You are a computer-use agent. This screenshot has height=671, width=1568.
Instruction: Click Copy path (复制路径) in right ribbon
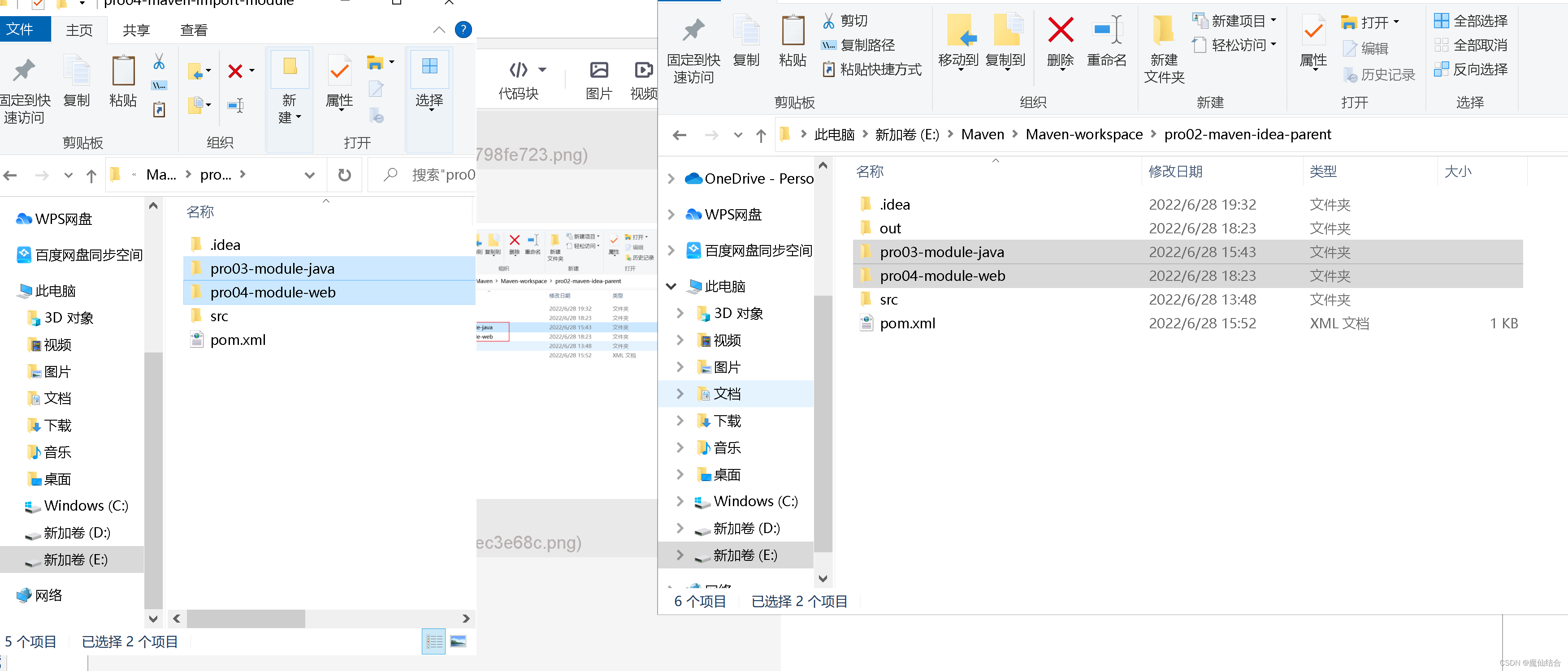858,45
